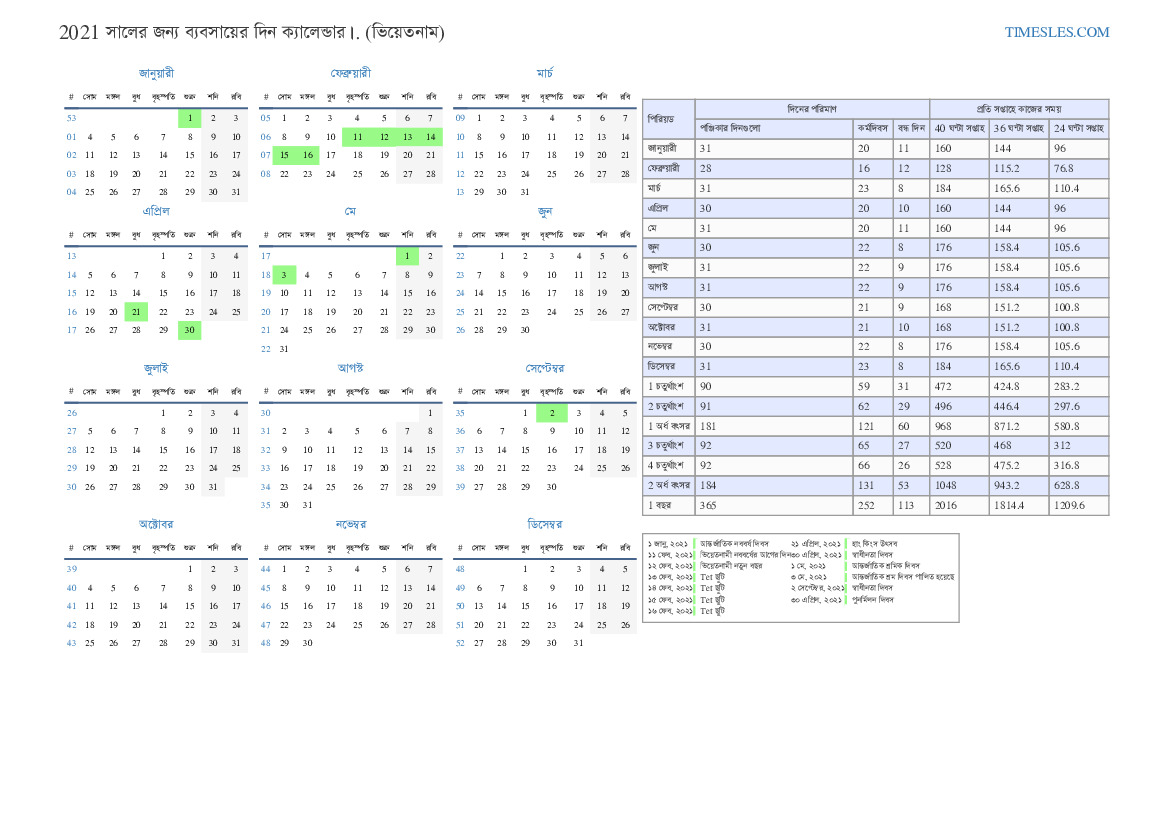The image size is (1169, 827).
Task: Click the অক্টোবর month heading
Action: [156, 524]
